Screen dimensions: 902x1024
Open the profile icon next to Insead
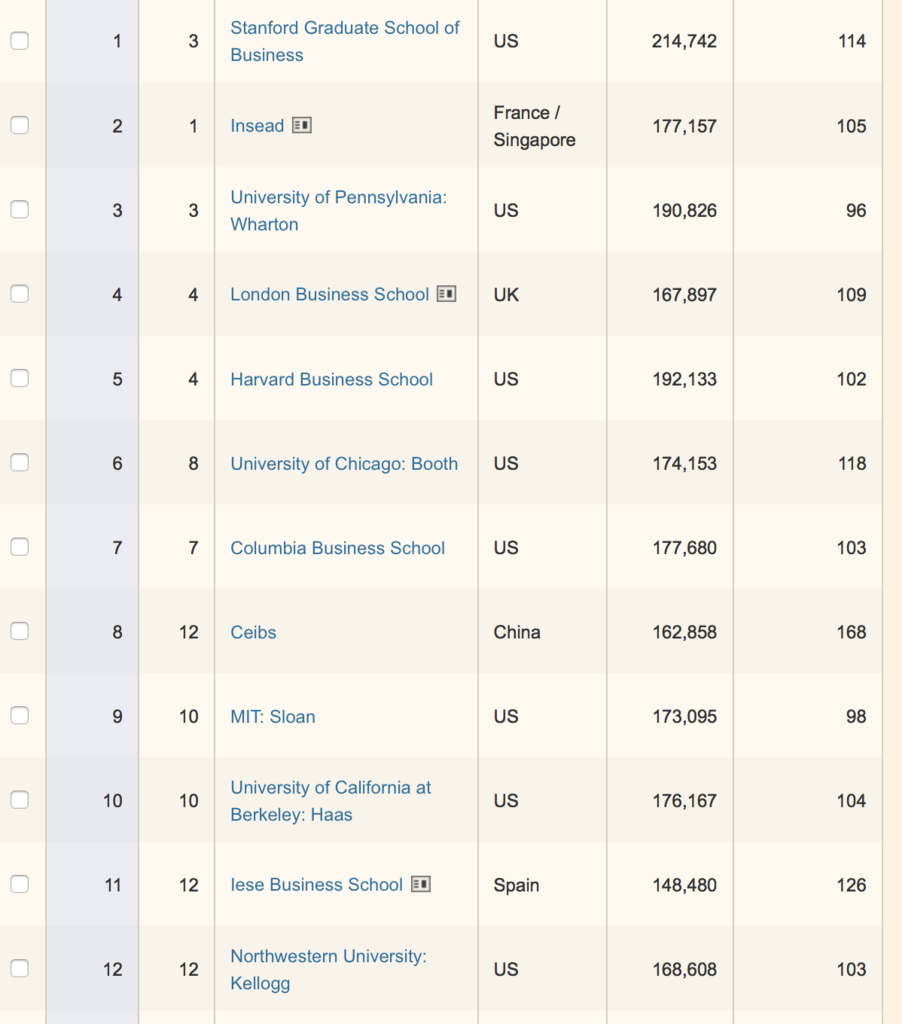tap(302, 125)
